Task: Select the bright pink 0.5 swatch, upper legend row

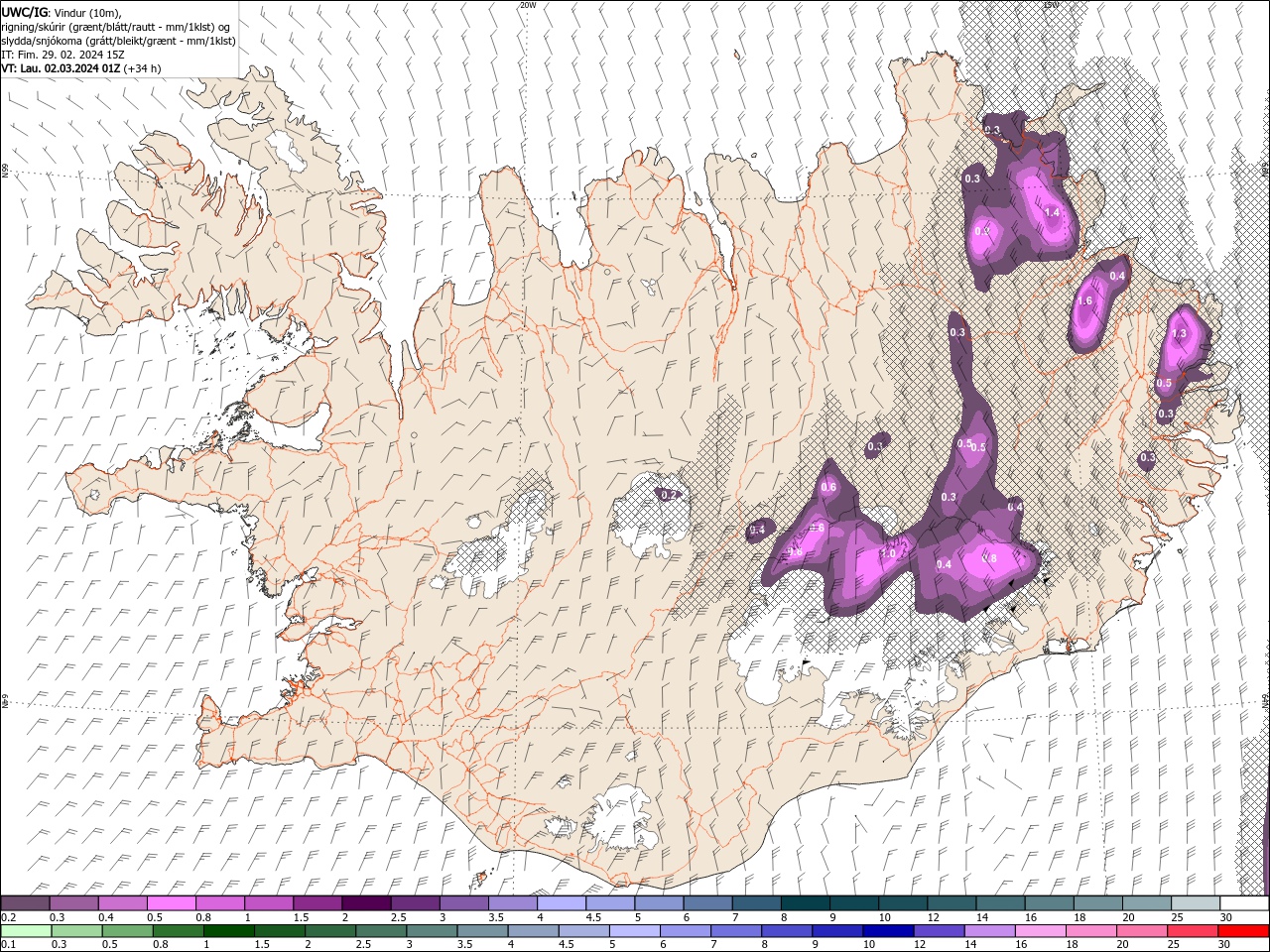Action: 171,903
